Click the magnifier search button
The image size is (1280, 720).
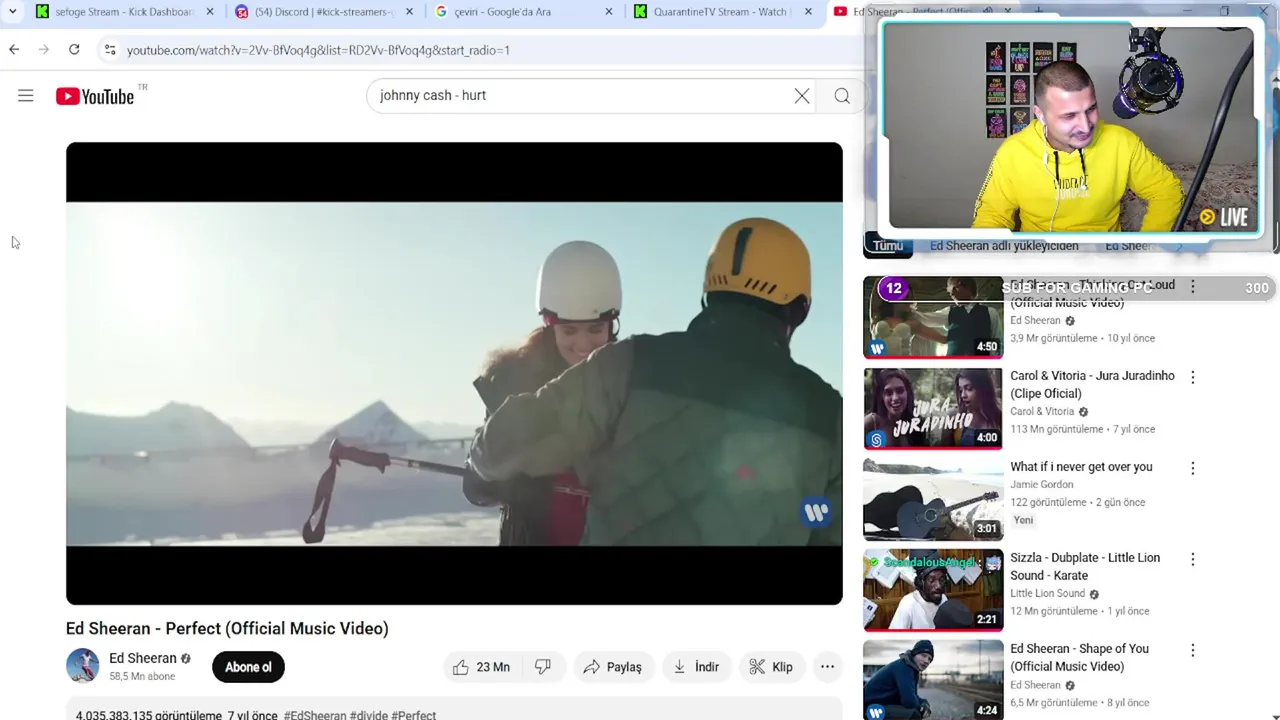point(842,96)
